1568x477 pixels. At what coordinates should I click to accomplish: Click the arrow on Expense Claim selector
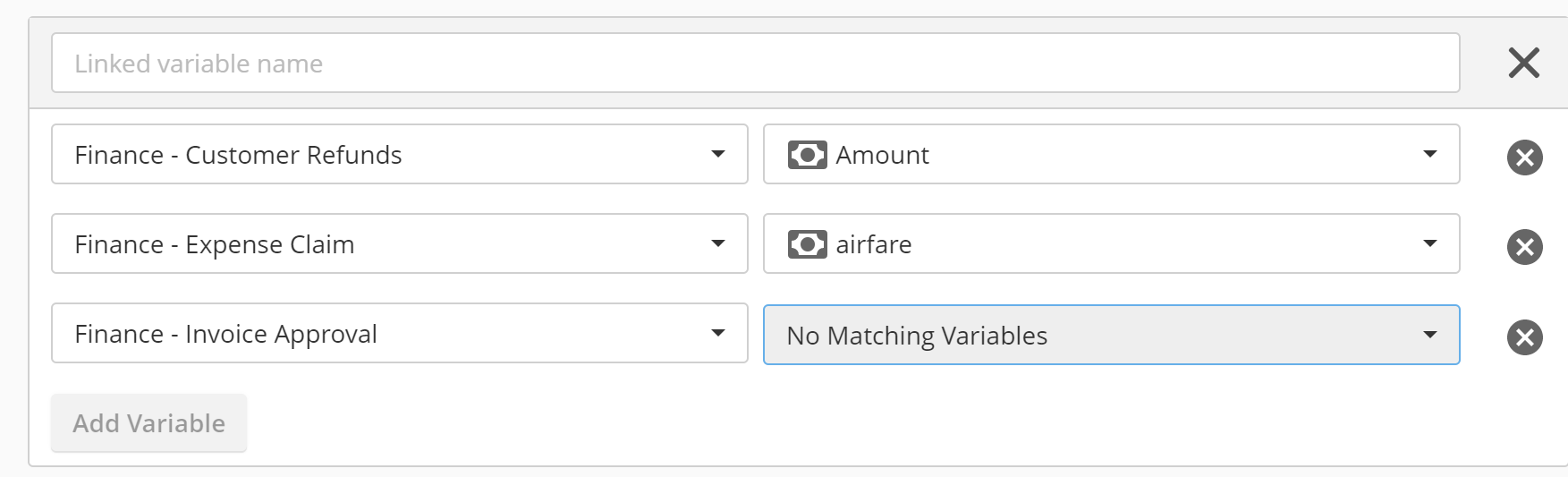[717, 243]
